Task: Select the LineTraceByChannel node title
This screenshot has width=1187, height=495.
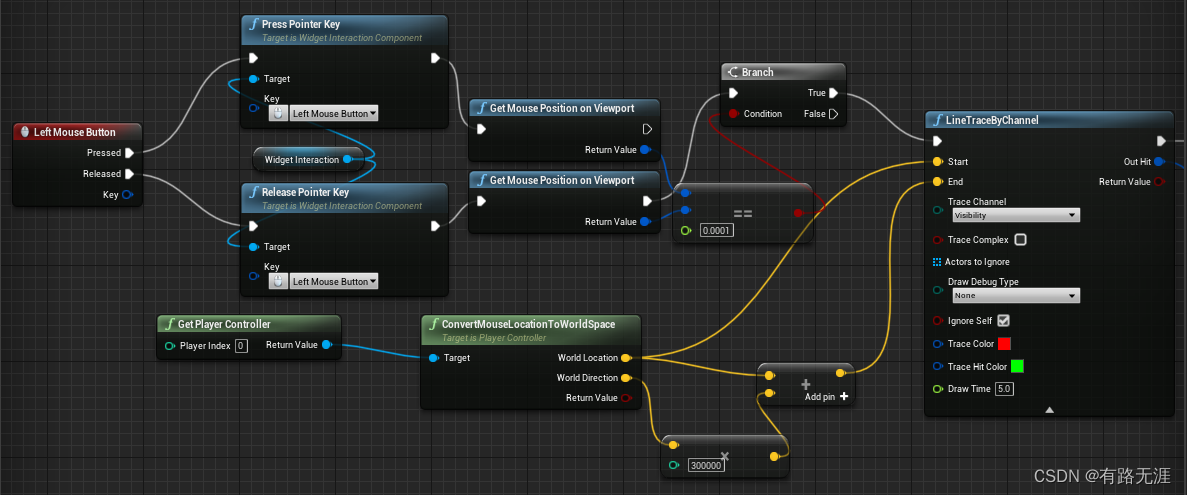Action: (x=992, y=120)
